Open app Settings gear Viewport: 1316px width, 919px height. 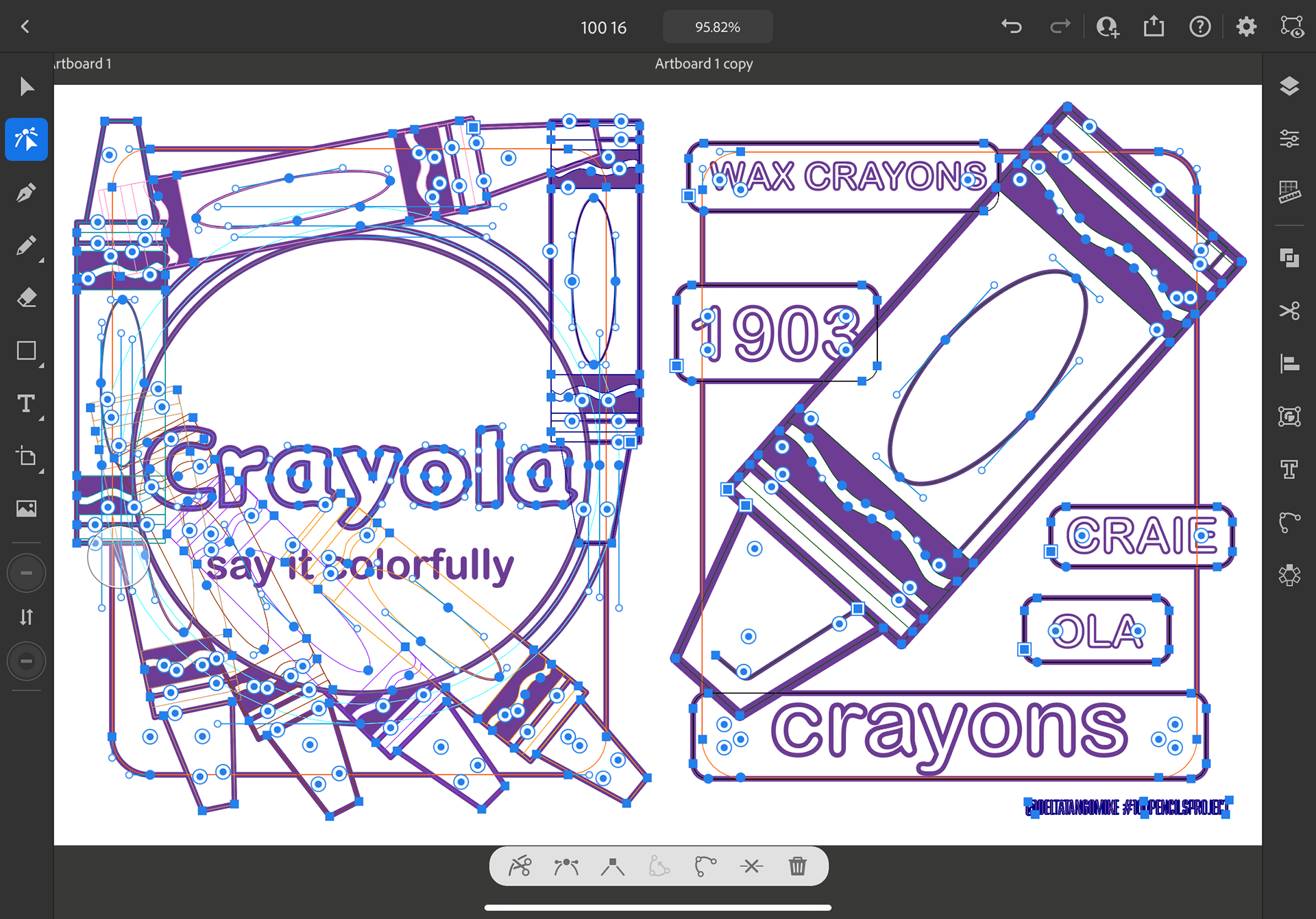click(1246, 27)
